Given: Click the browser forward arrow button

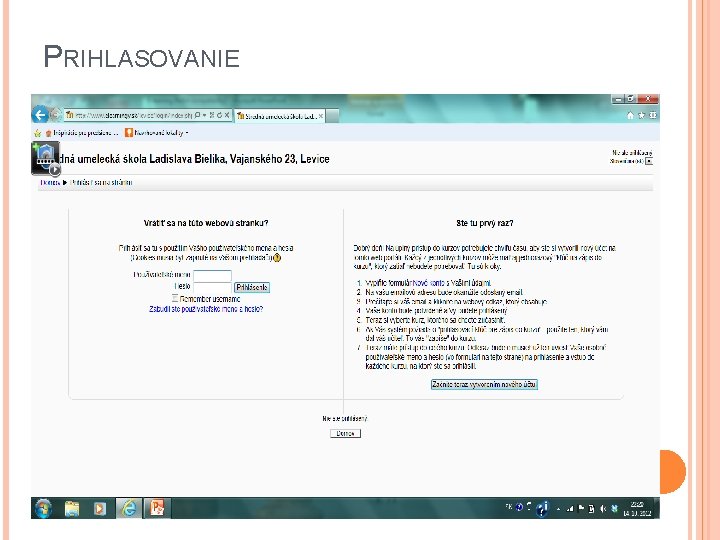Looking at the screenshot, I should (56, 114).
